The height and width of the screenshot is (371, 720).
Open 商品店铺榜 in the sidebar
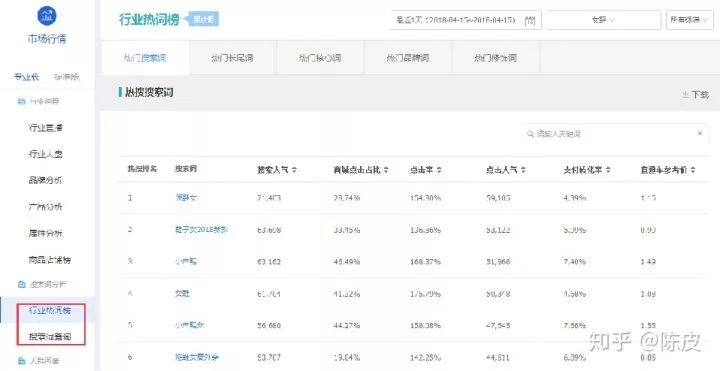50,260
